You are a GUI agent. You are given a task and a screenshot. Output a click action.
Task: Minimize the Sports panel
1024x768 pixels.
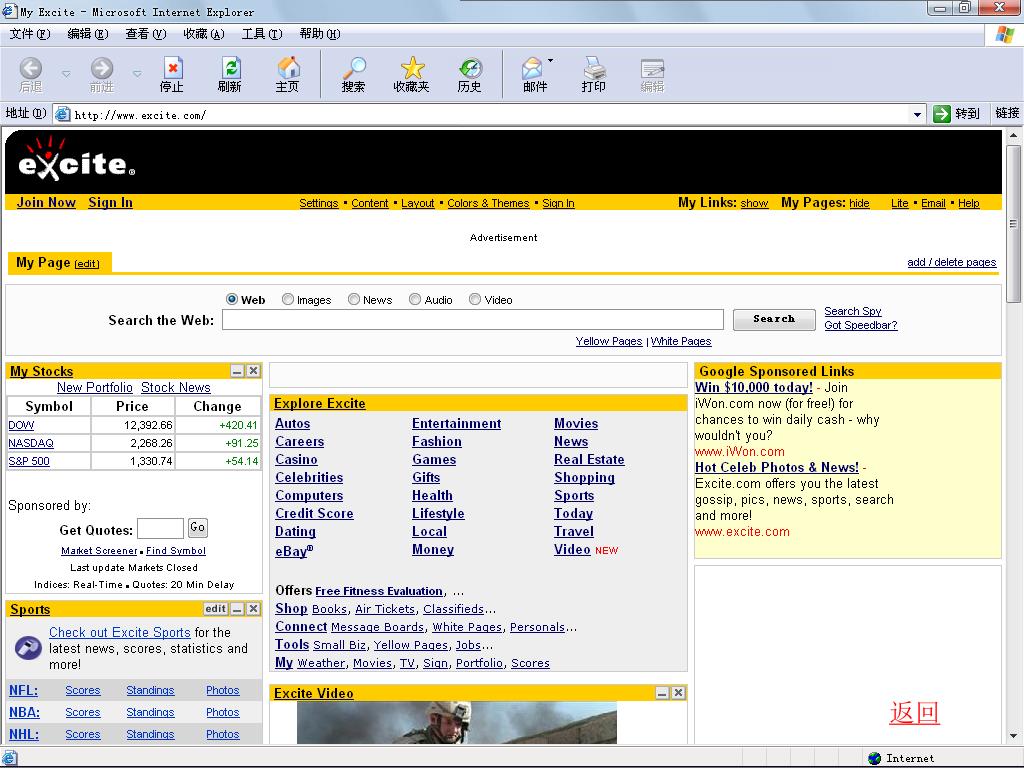point(237,609)
